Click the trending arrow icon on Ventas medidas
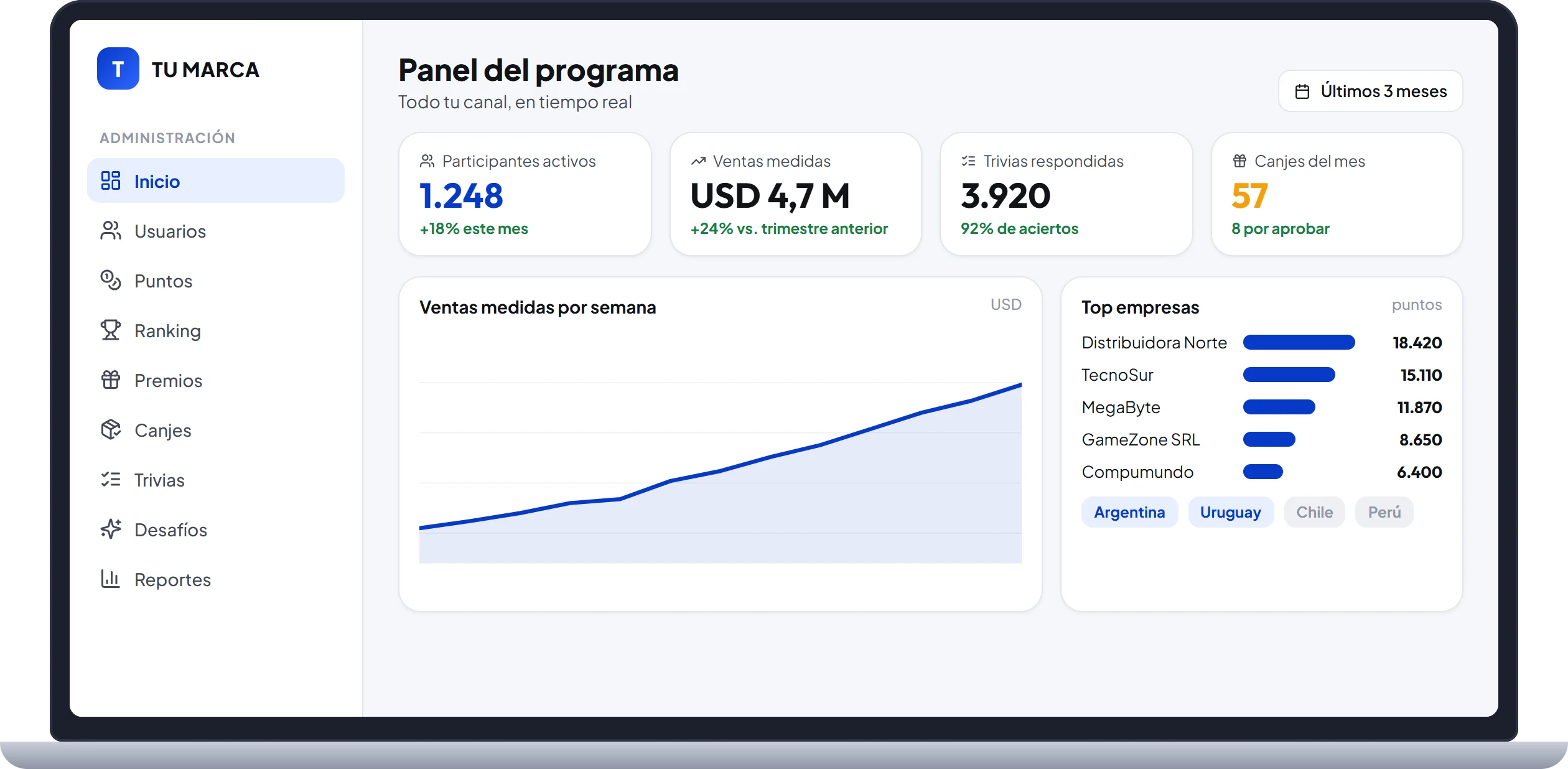Image resolution: width=1568 pixels, height=769 pixels. tap(698, 161)
